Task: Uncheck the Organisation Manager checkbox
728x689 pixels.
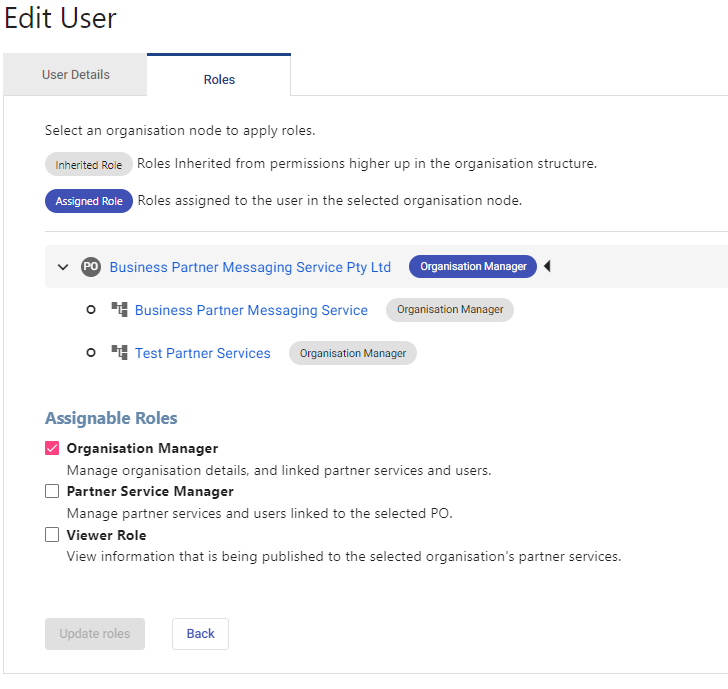Action: point(52,448)
